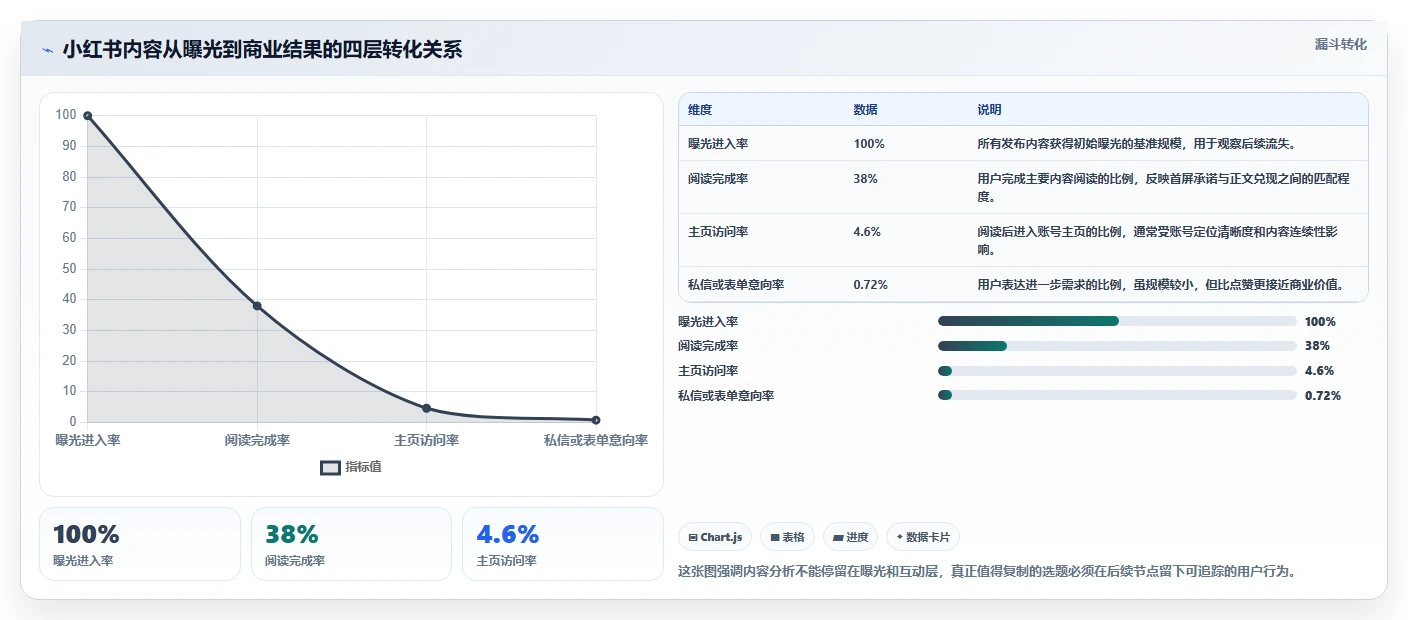Select the 阅读完成率 cell in the table
Screen dimensions: 1408x620
click(x=718, y=179)
